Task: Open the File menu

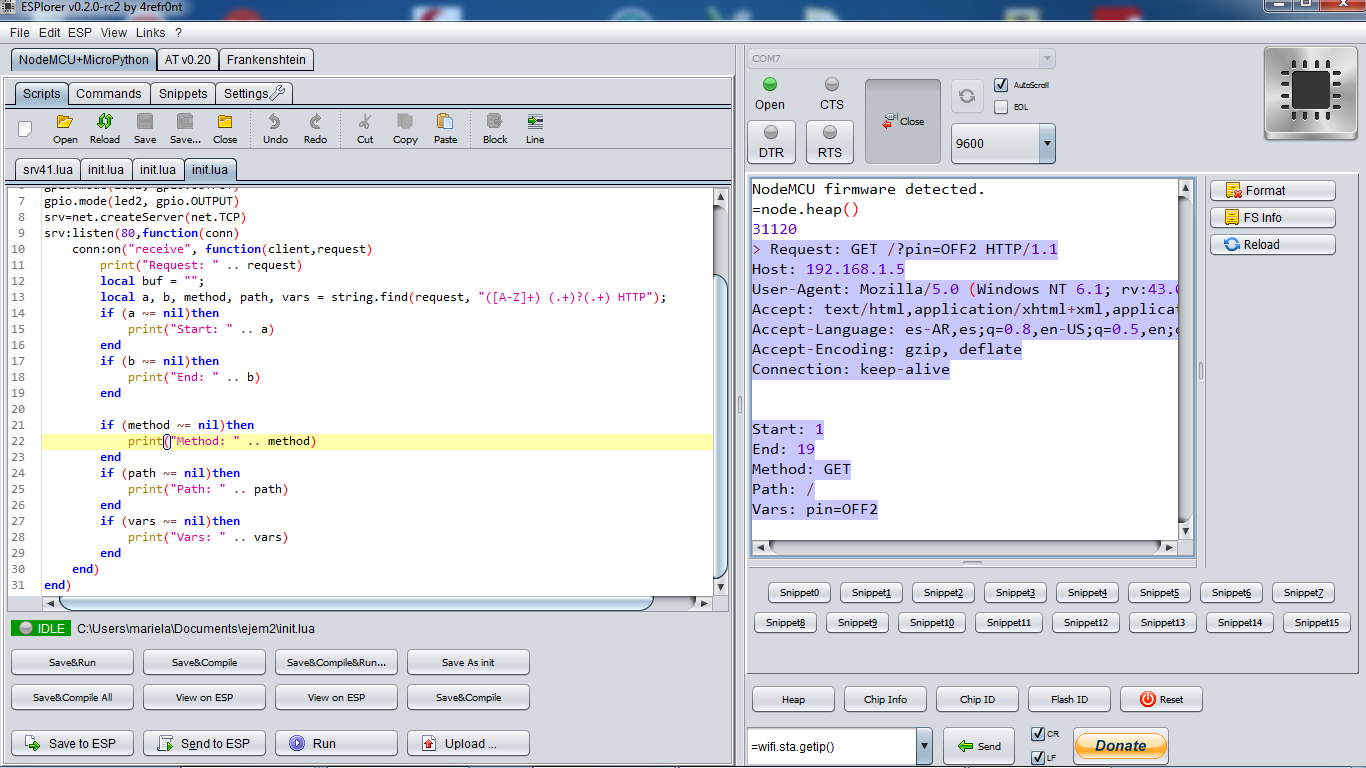Action: click(20, 33)
